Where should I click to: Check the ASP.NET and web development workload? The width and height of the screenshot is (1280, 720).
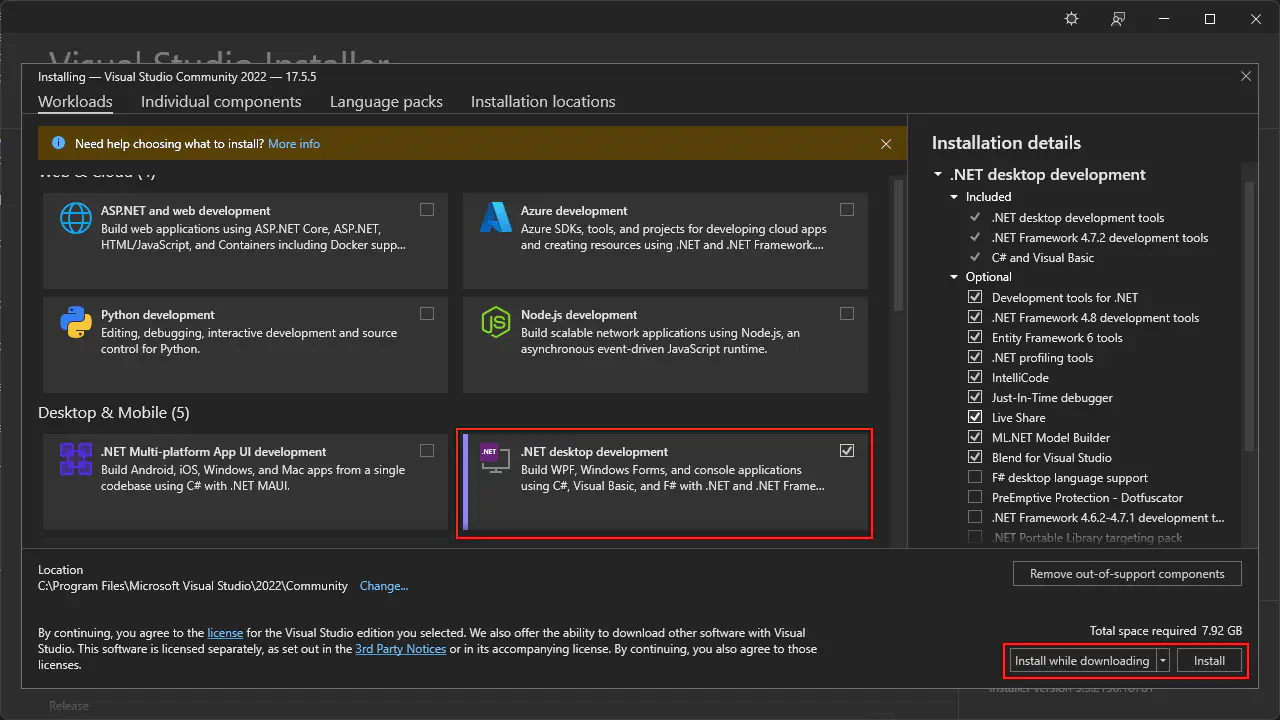coord(427,210)
